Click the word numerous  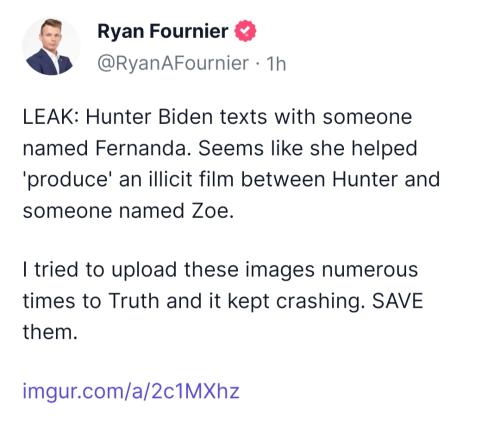(370, 270)
